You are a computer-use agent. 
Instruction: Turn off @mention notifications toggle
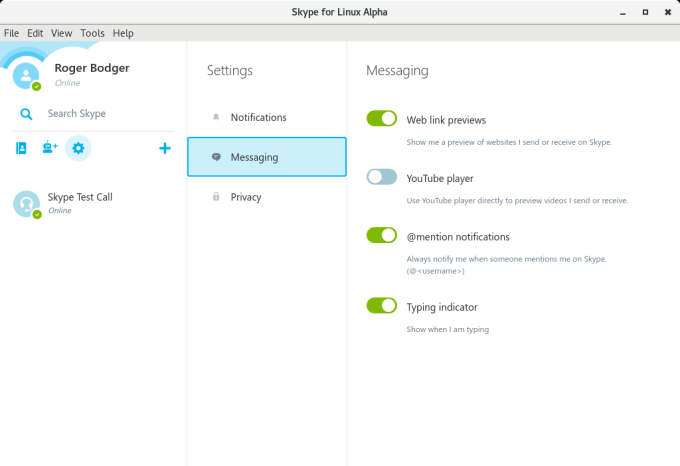(382, 235)
